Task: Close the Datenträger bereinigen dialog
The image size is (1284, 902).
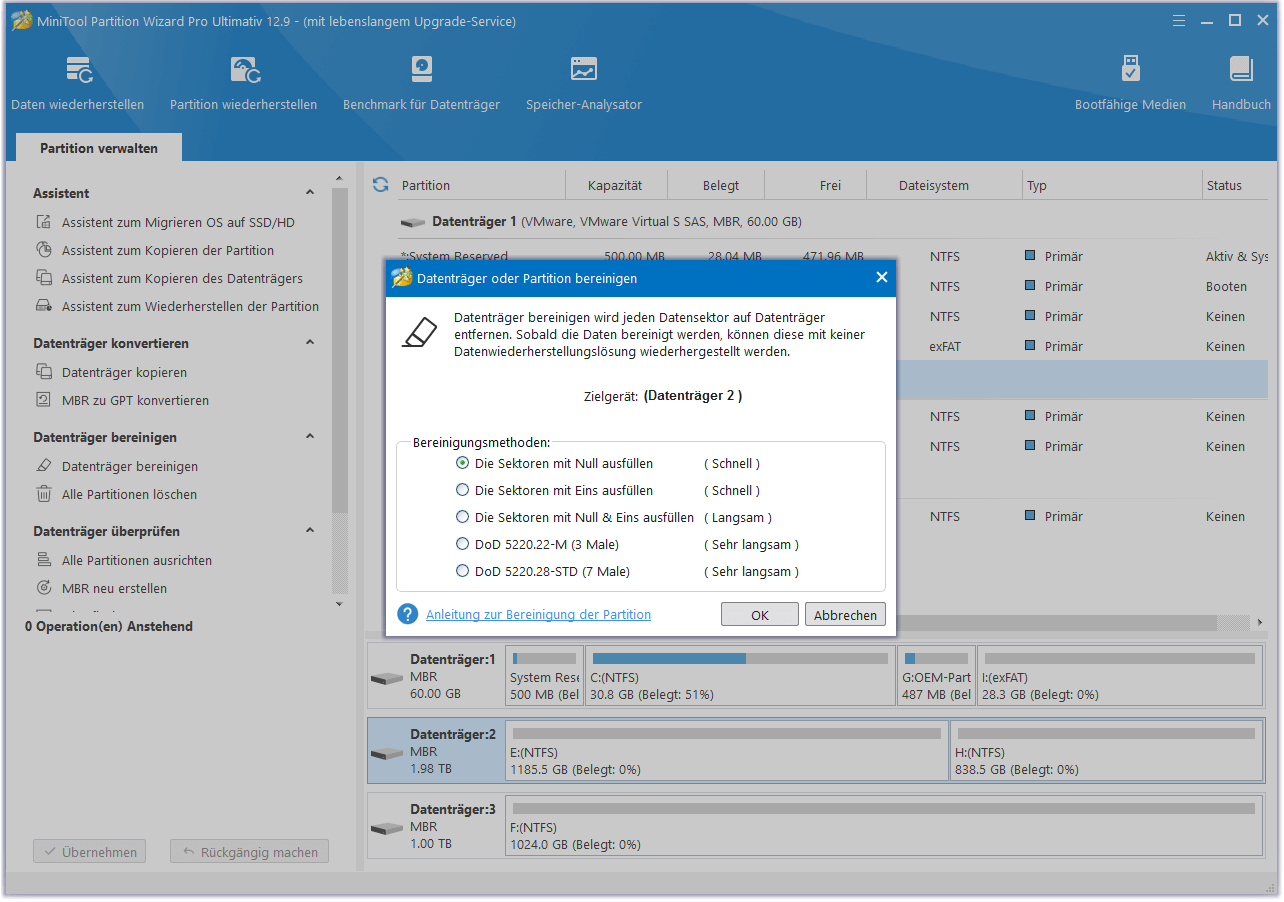Action: point(881,278)
